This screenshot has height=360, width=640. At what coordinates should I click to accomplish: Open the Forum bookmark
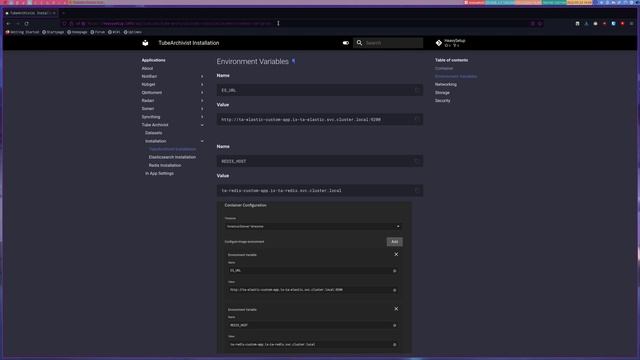coord(98,32)
